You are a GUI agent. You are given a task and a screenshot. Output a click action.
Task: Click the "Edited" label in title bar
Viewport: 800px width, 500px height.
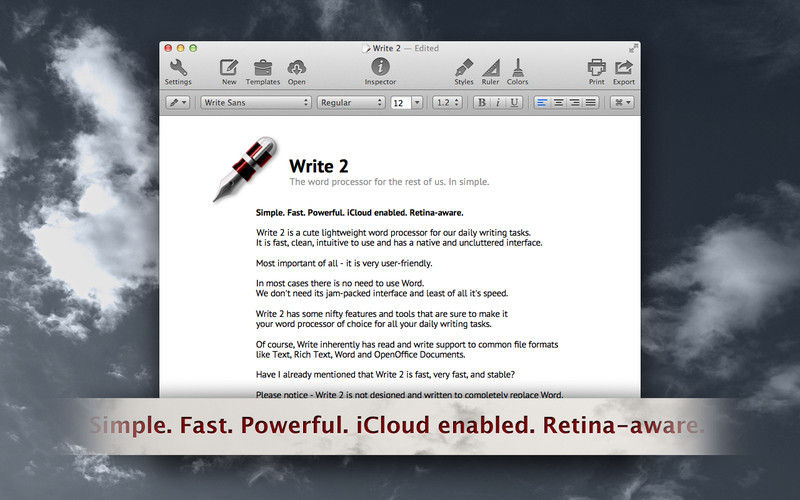tap(427, 48)
